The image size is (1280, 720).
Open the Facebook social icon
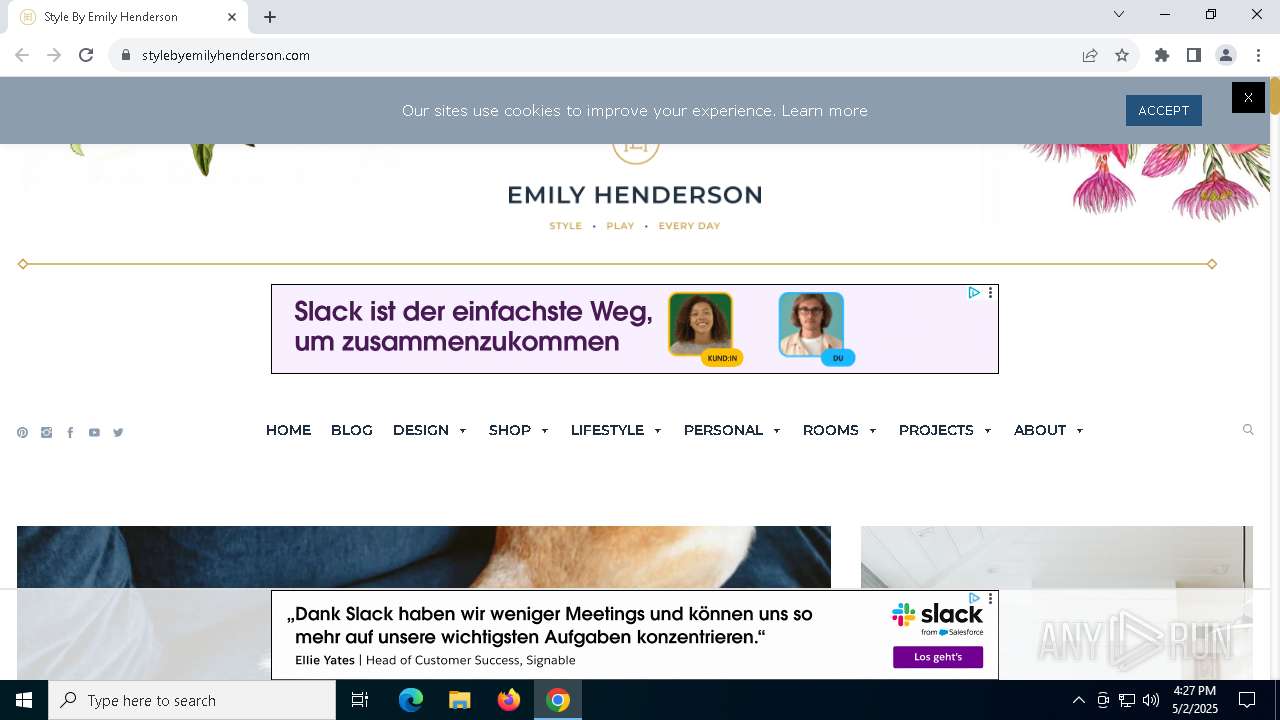pyautogui.click(x=70, y=433)
